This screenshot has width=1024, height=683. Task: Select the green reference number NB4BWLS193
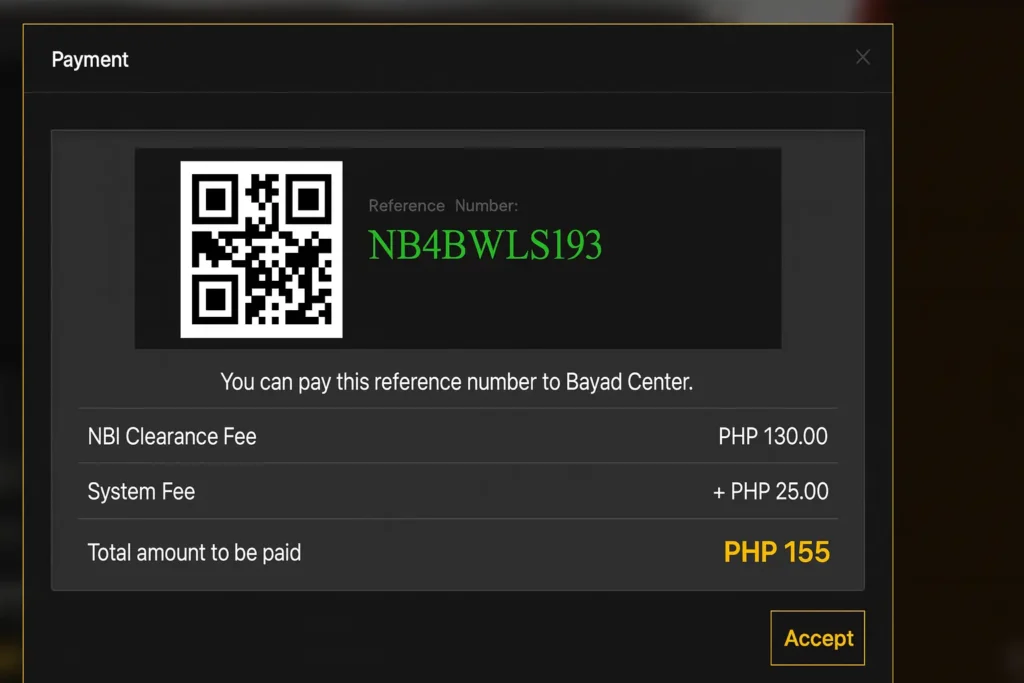click(485, 244)
